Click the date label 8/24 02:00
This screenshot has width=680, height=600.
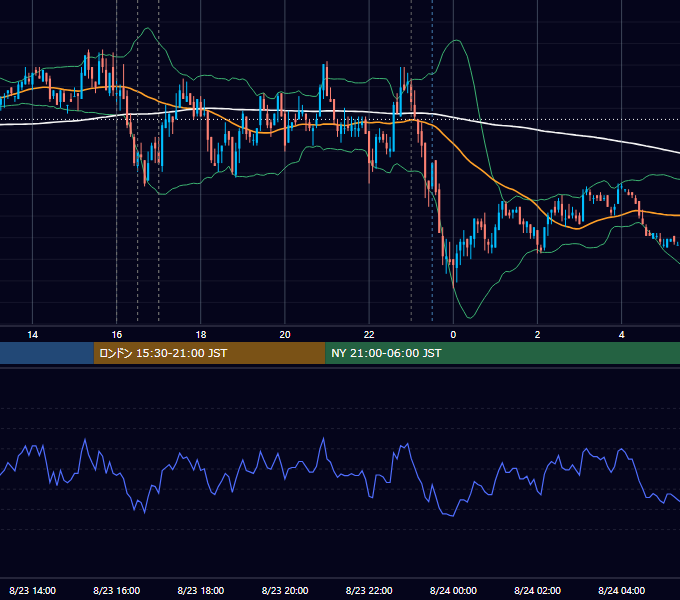537,590
